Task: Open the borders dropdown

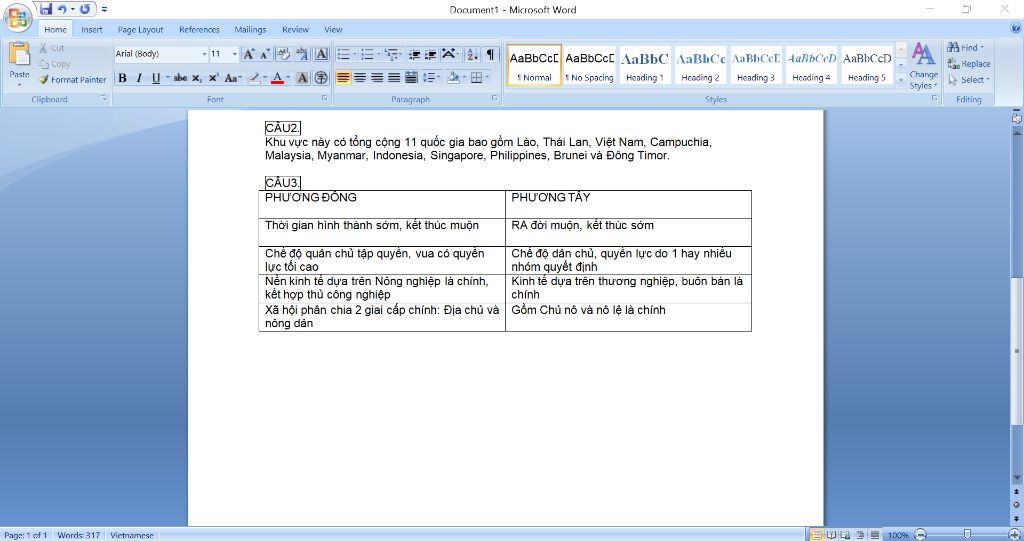Action: (488, 78)
